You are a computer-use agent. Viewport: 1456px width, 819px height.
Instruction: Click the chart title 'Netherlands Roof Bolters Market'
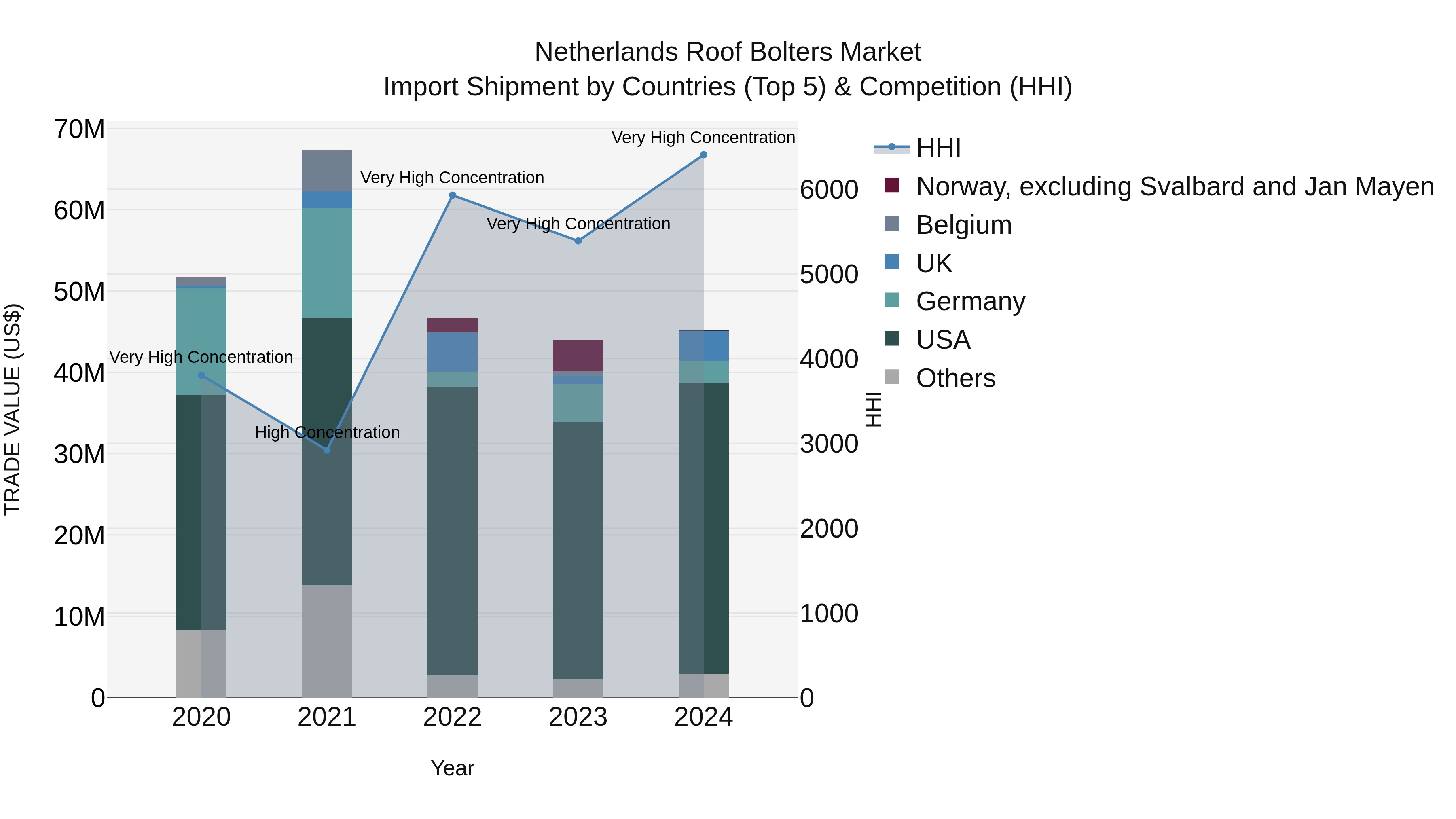[x=728, y=52]
